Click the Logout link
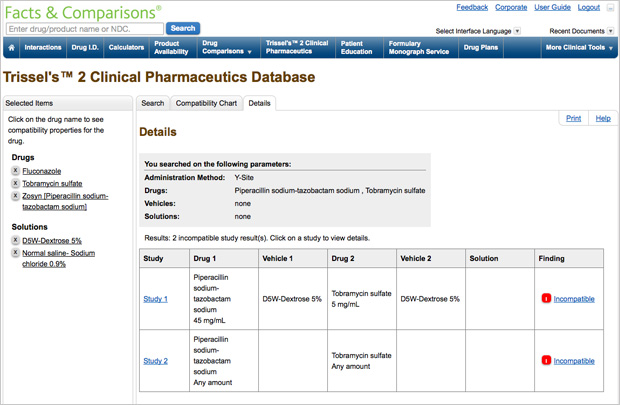The image size is (620, 405). pyautogui.click(x=589, y=7)
